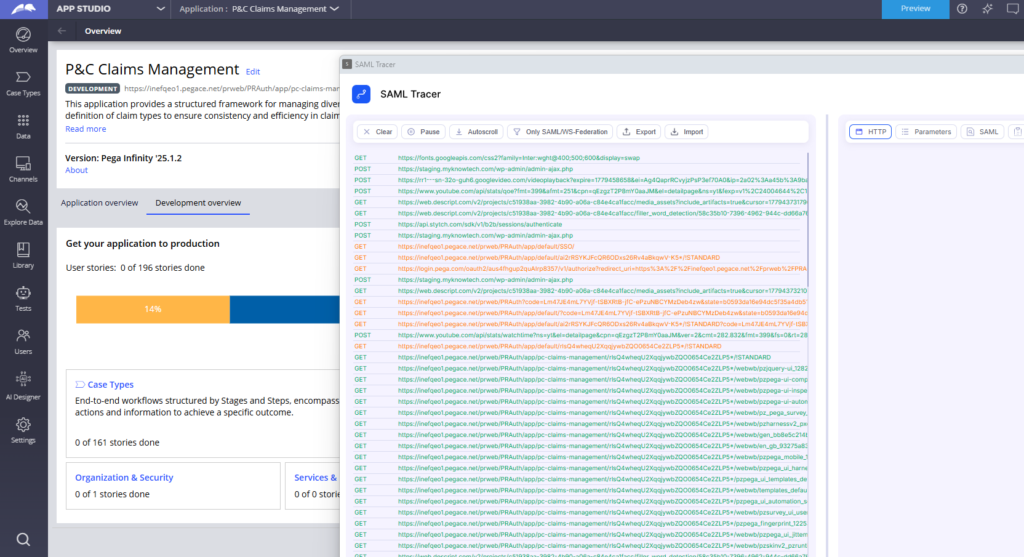This screenshot has width=1024, height=557.
Task: Click the Read more link
Action: (x=86, y=129)
